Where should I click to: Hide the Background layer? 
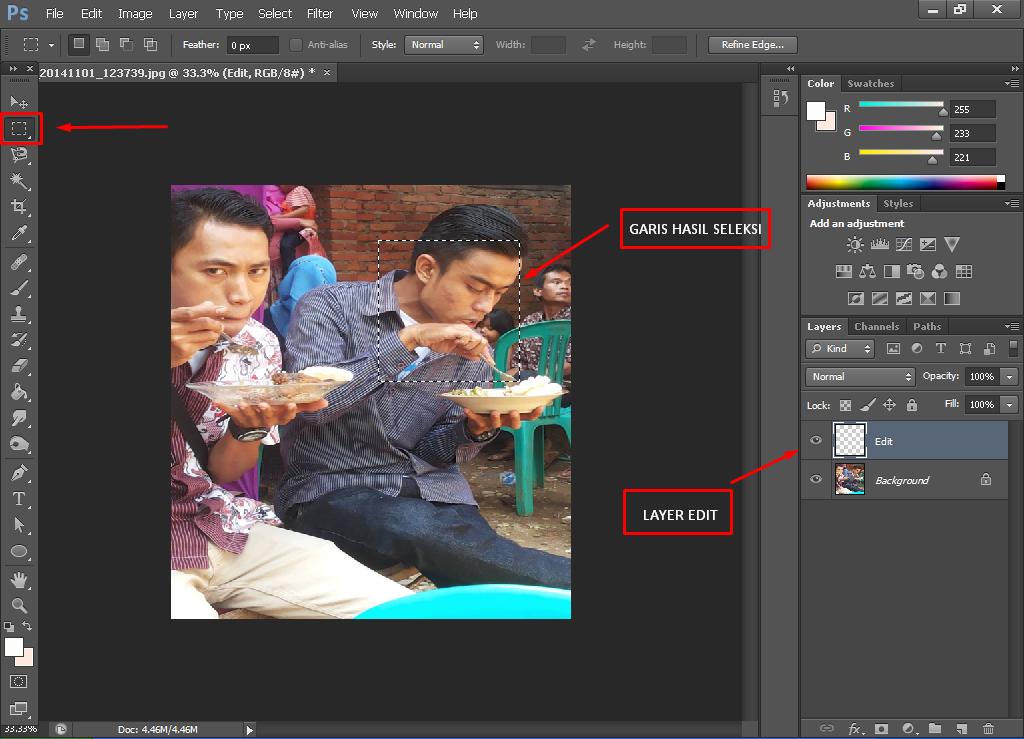[816, 479]
